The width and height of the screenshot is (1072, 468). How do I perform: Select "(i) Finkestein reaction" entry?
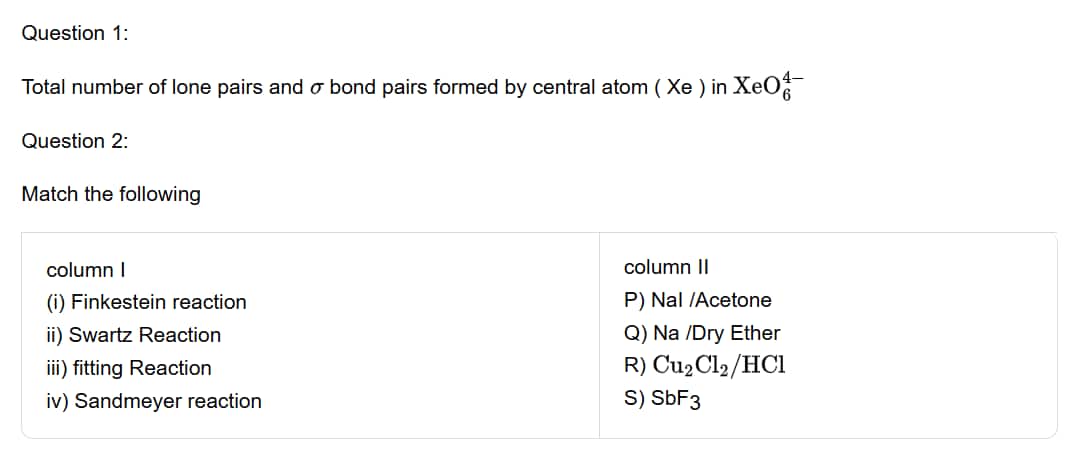point(146,302)
